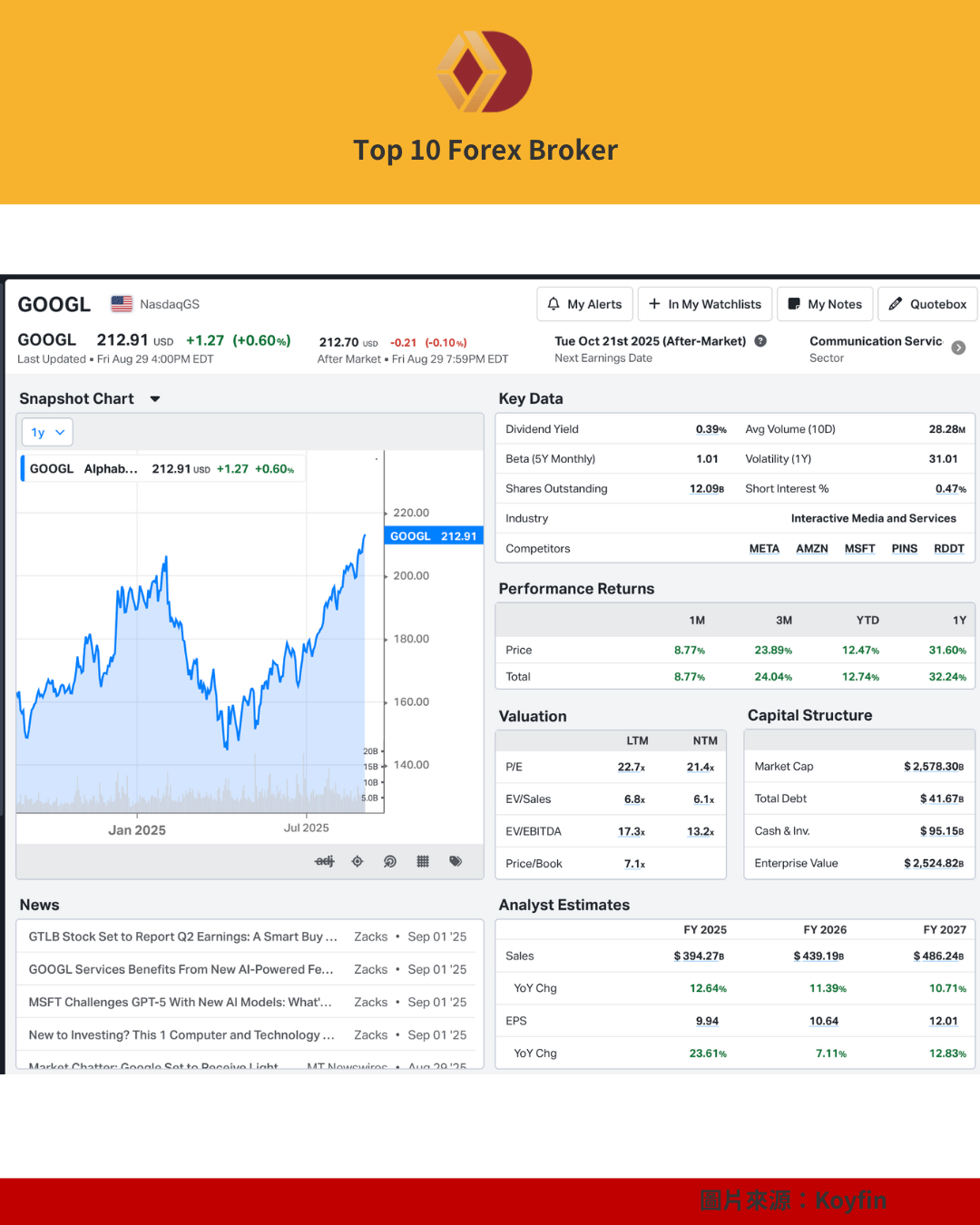Open competitor META link

point(764,548)
